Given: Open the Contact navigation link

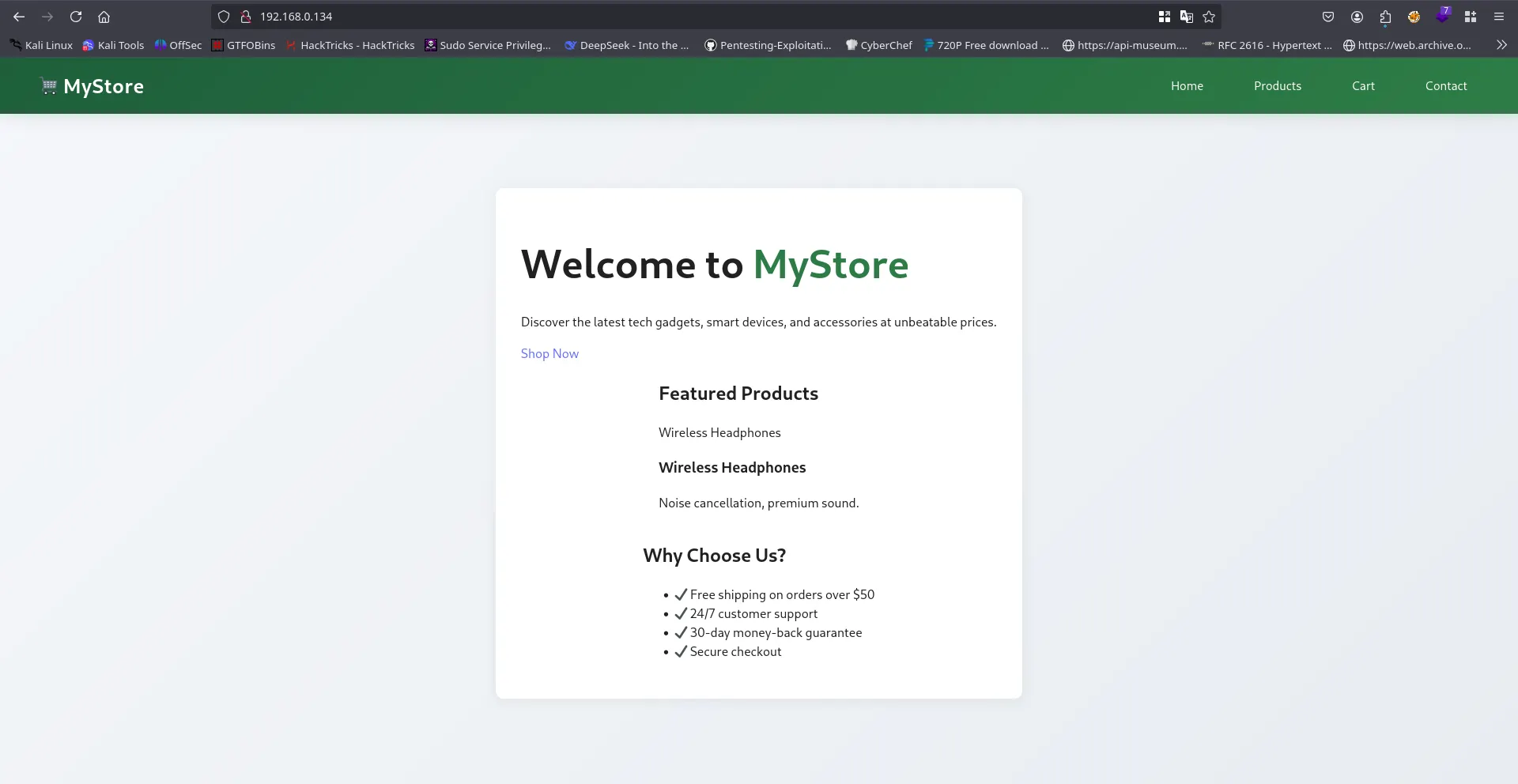Looking at the screenshot, I should pos(1445,86).
